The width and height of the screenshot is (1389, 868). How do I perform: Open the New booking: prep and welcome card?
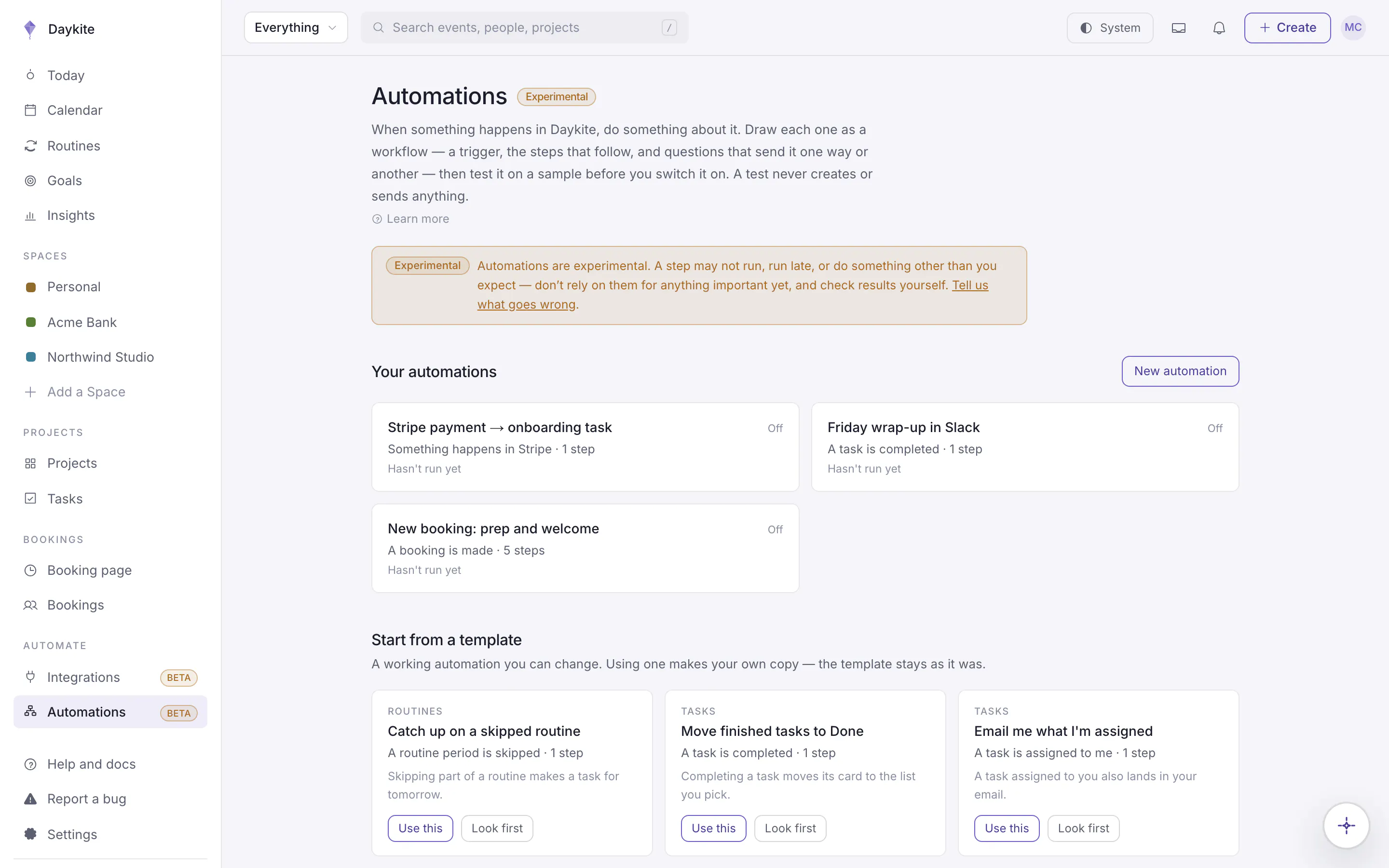tap(585, 548)
